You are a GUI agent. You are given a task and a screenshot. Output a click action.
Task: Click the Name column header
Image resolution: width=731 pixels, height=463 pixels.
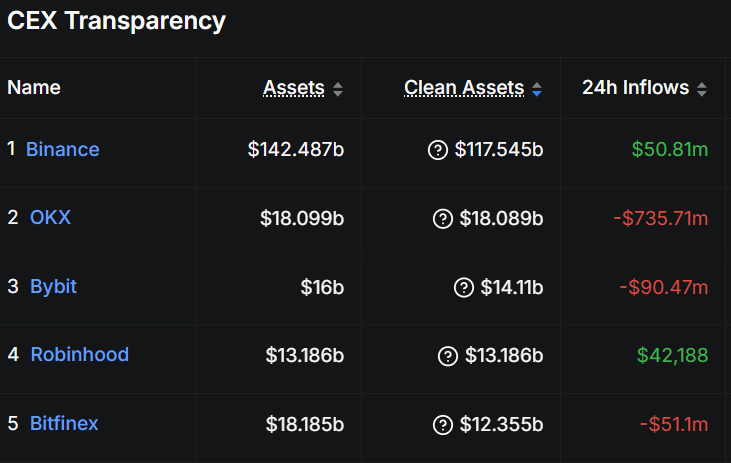coord(34,88)
